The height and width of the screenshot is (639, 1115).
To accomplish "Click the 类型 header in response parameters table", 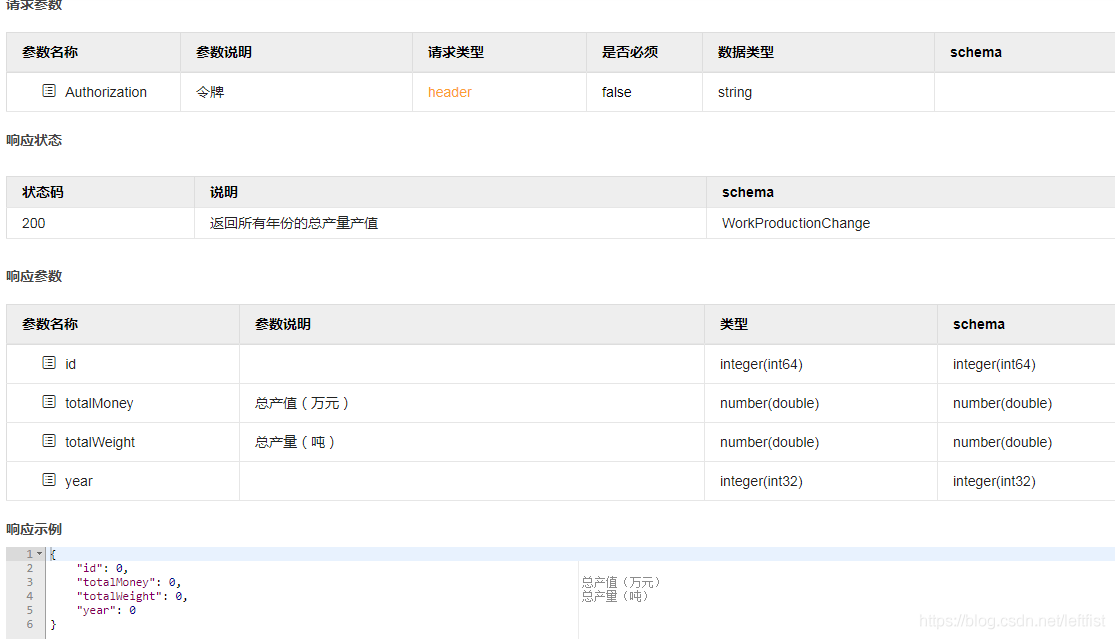I will coord(733,324).
